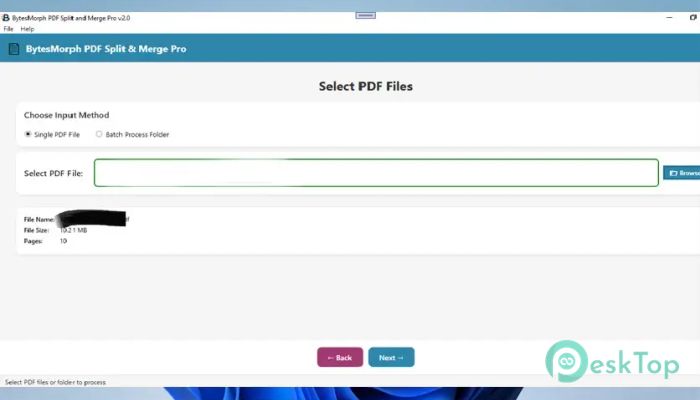Click status bar 'Select PDF files or folder to process'

55,382
